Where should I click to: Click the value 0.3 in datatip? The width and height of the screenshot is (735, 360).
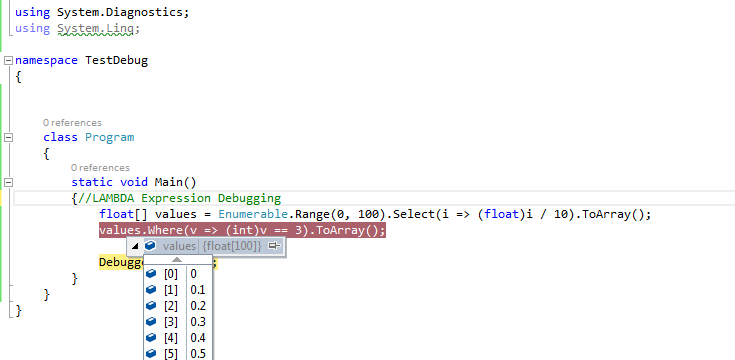pos(198,322)
